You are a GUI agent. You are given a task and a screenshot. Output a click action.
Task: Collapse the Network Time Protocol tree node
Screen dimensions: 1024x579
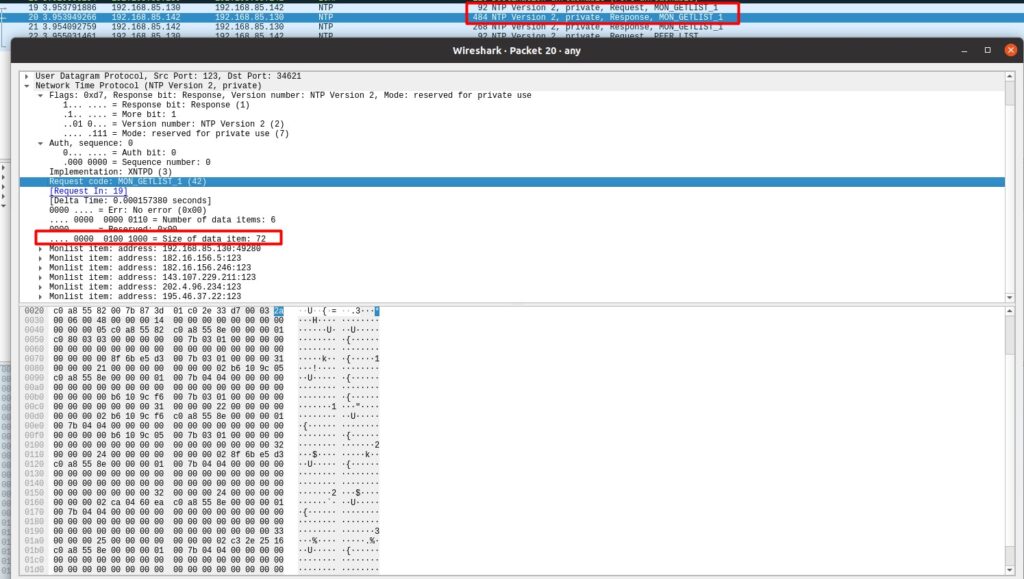click(x=27, y=86)
